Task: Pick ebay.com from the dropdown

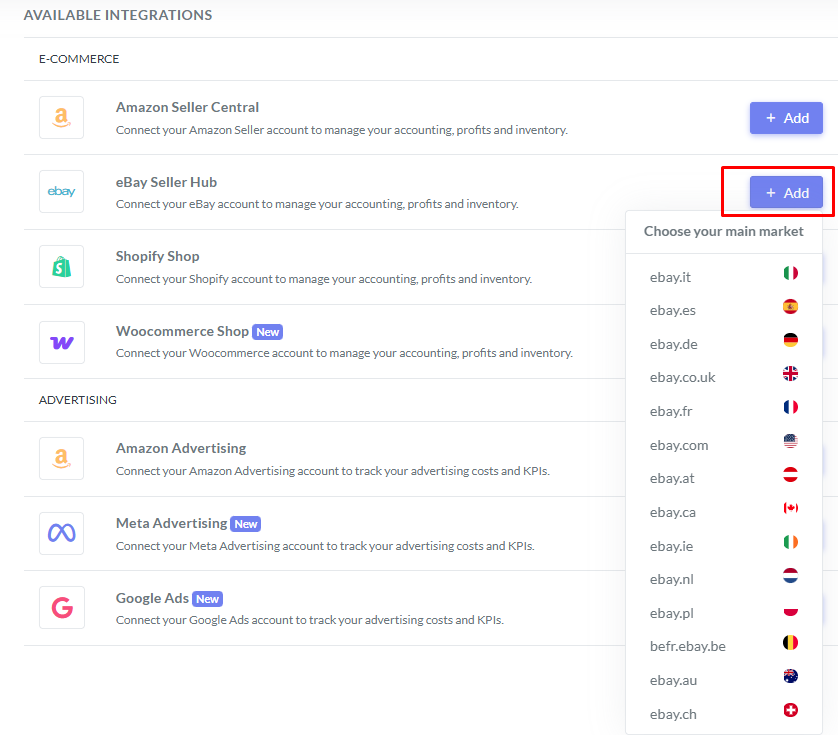Action: (x=678, y=445)
